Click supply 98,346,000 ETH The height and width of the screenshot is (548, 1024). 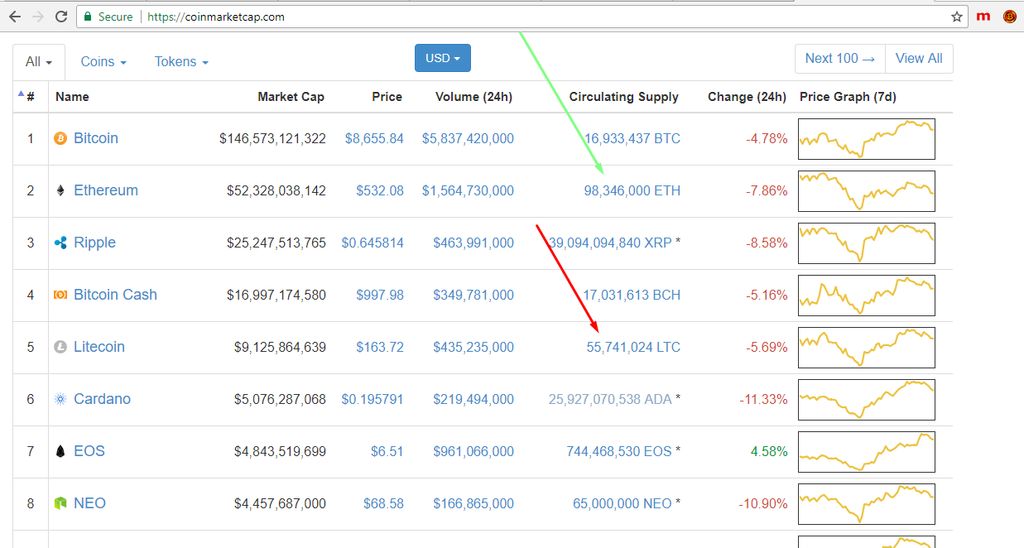click(632, 191)
